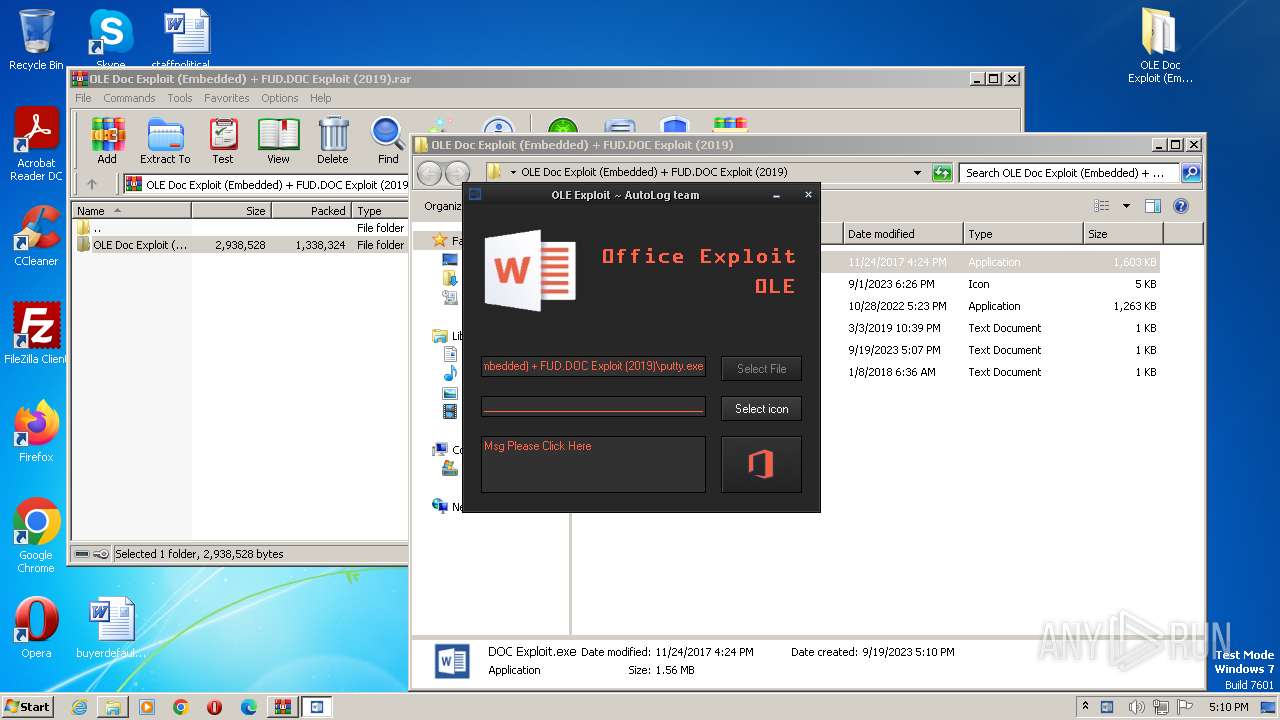Open Google Chrome desktop shortcut
This screenshot has height=720, width=1280.
coord(36,536)
